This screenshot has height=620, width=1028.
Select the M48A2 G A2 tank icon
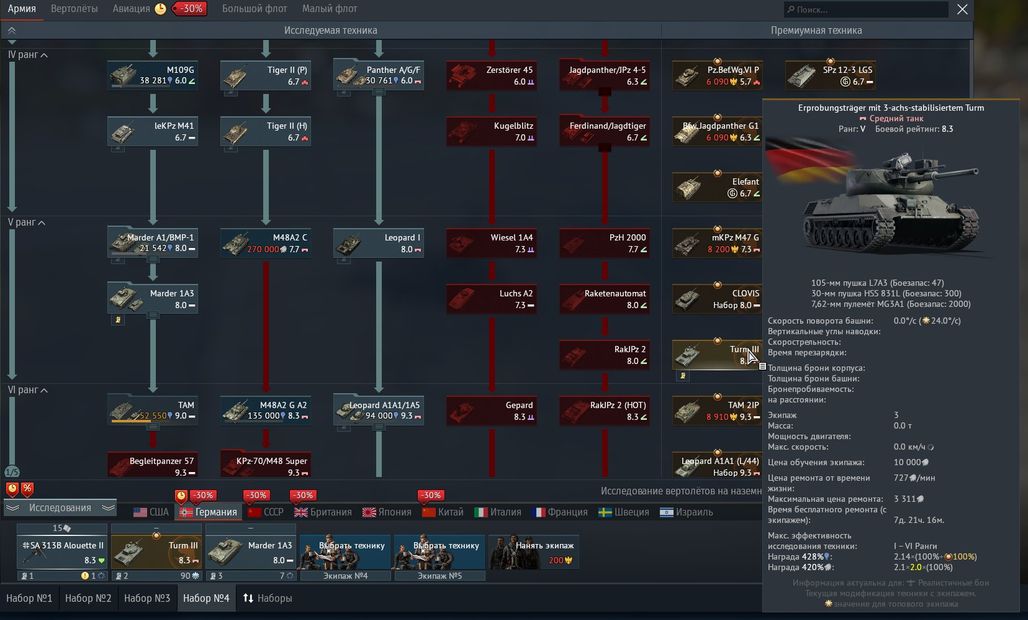pos(266,410)
